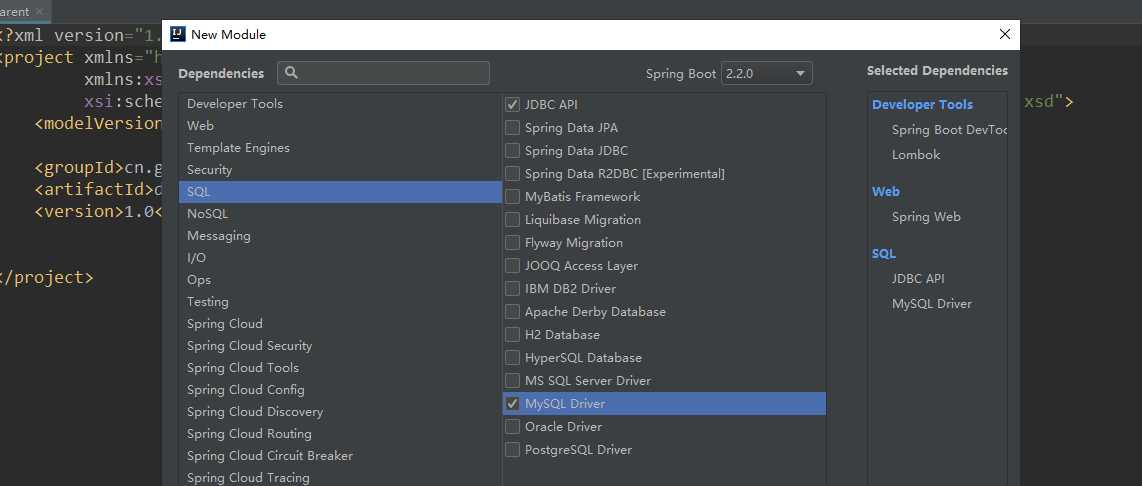Viewport: 1142px width, 486px height.
Task: Check HyperSQL Database option
Action: click(x=513, y=358)
